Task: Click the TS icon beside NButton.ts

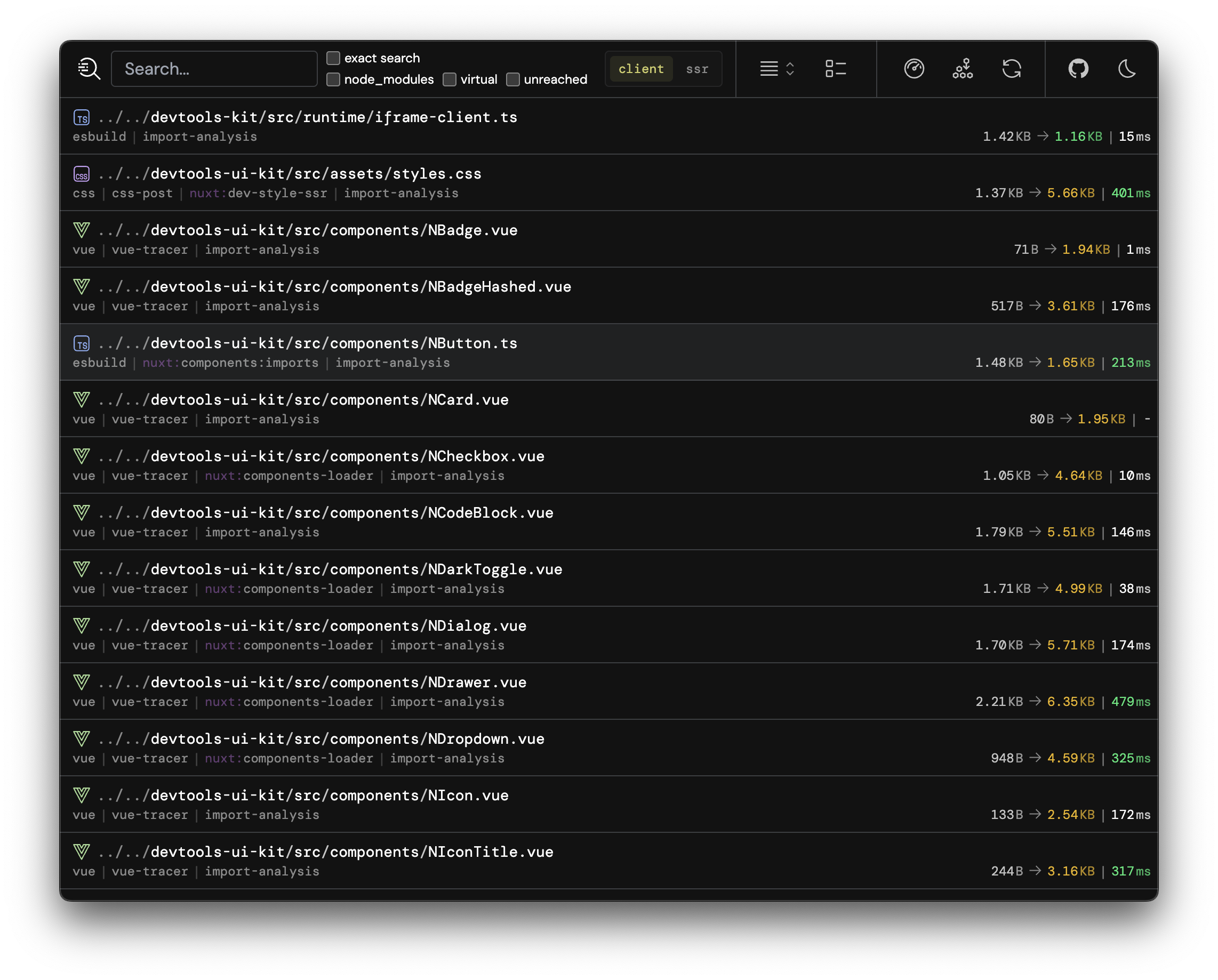Action: point(82,343)
